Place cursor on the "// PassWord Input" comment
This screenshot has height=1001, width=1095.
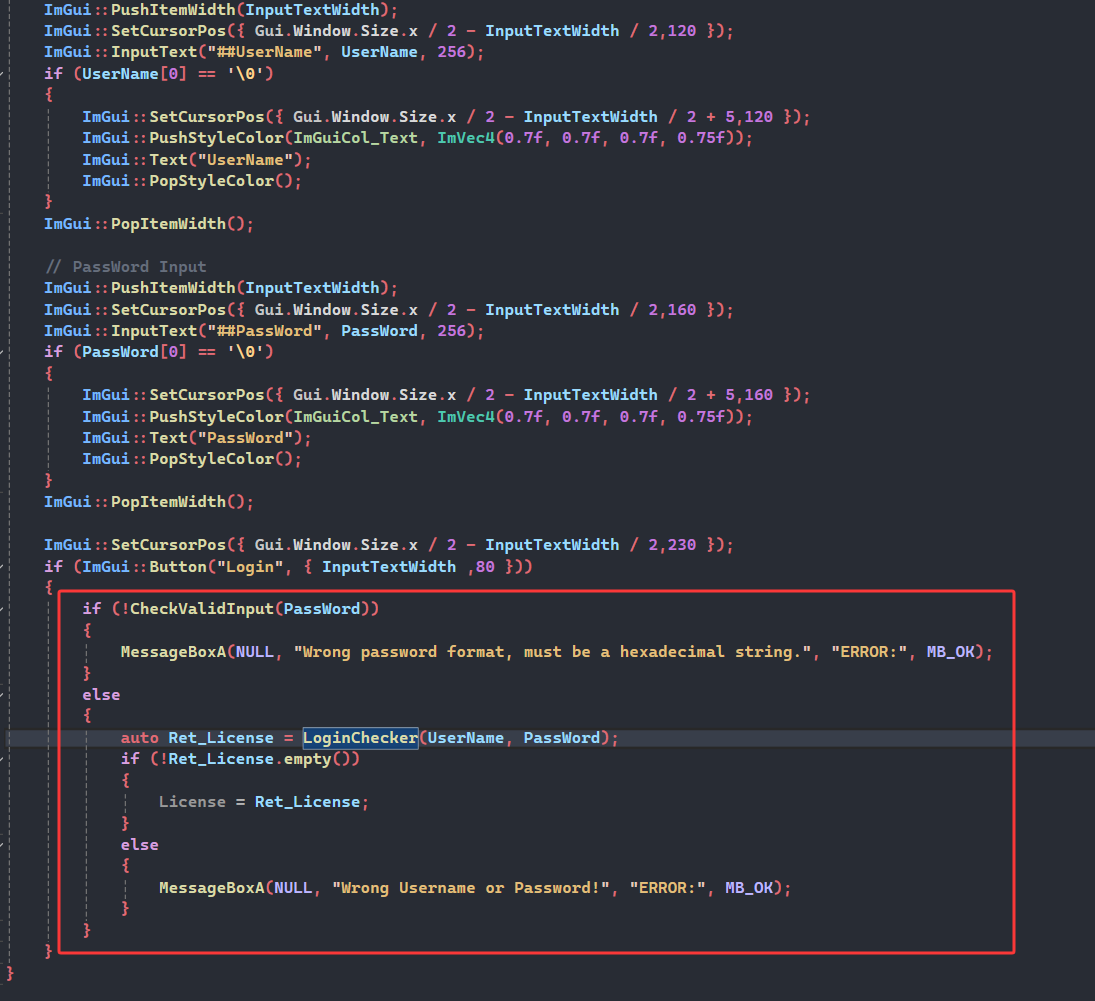pos(126,267)
